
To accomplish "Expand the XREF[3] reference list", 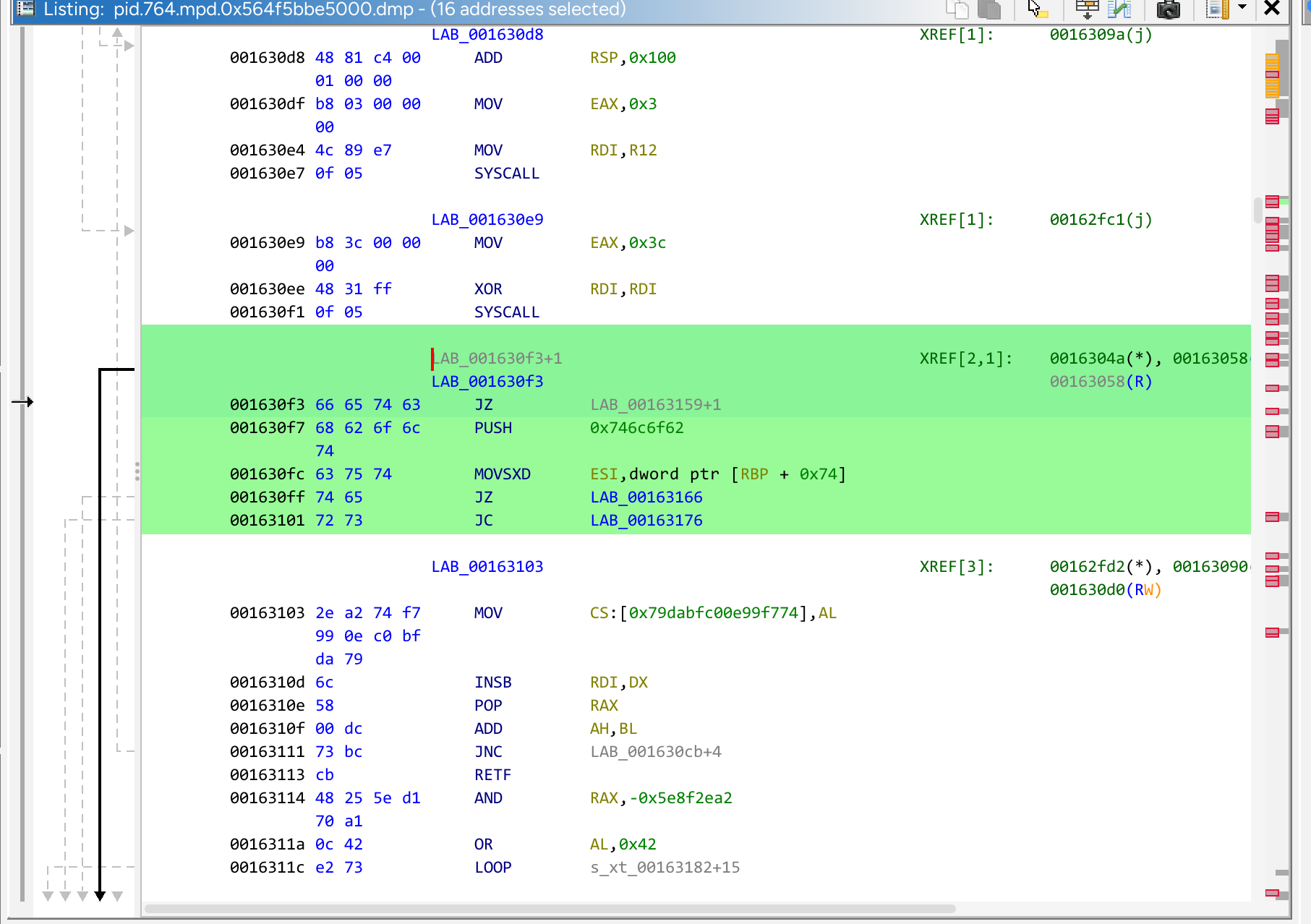I will pos(955,566).
